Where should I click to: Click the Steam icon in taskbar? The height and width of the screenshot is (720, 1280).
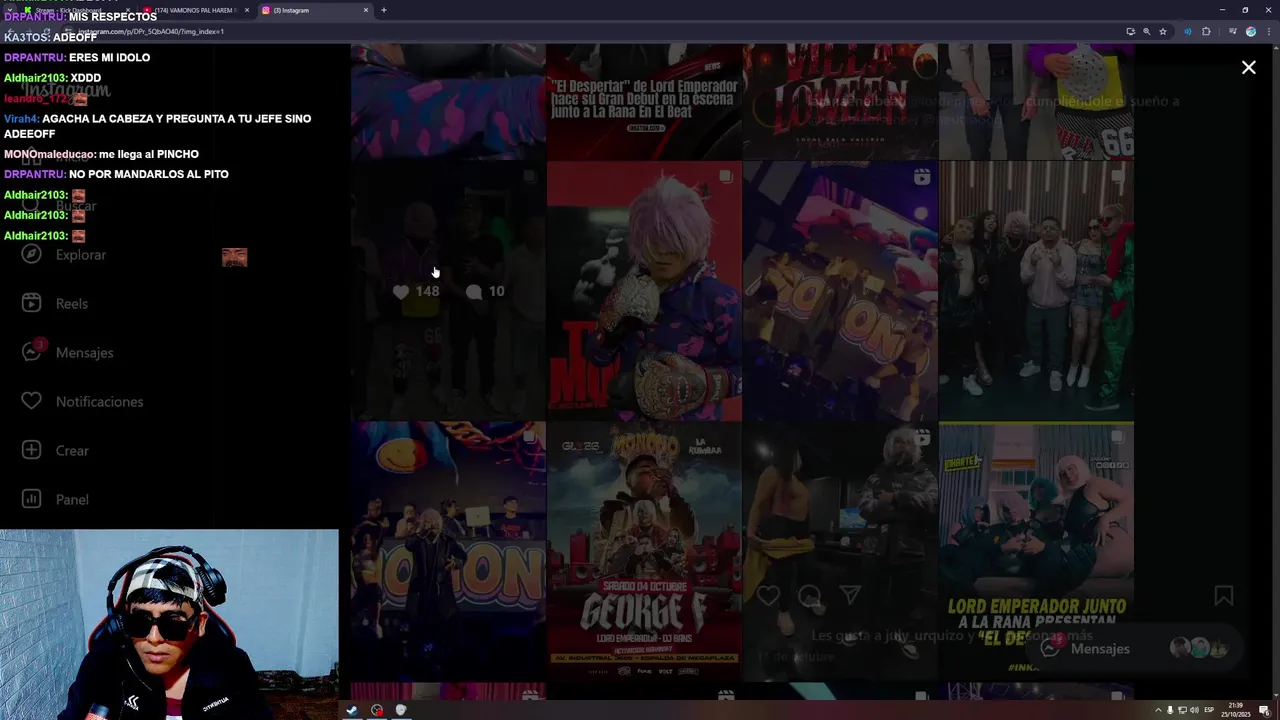pos(352,710)
